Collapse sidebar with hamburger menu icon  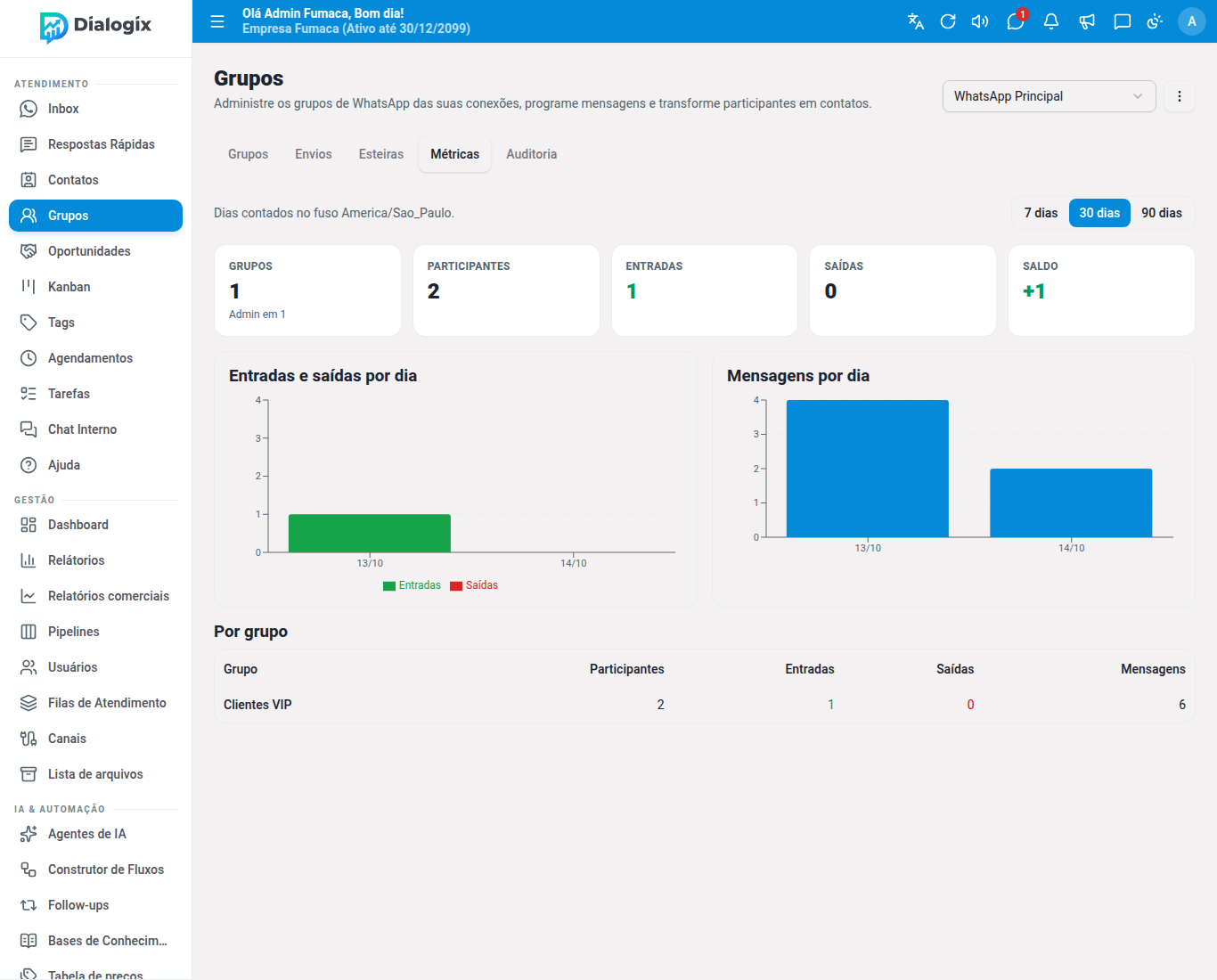(217, 21)
